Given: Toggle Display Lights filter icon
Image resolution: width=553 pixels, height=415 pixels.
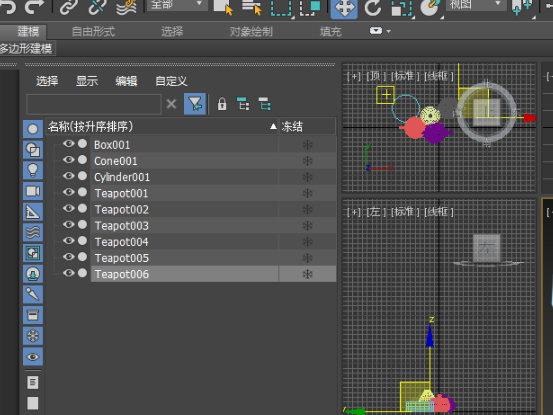Looking at the screenshot, I should point(33,171).
